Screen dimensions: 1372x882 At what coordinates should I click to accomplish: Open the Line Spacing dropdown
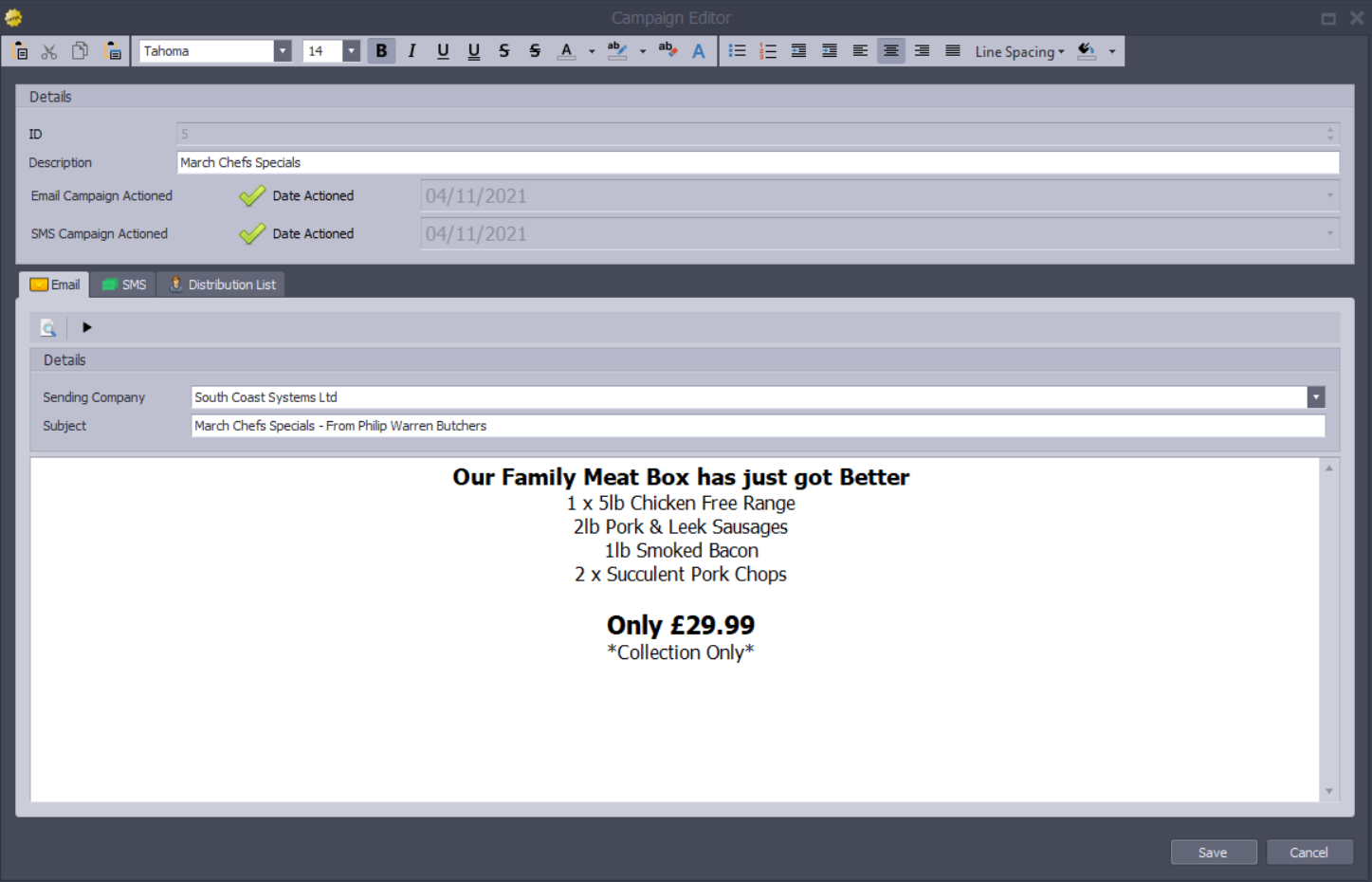click(1019, 52)
